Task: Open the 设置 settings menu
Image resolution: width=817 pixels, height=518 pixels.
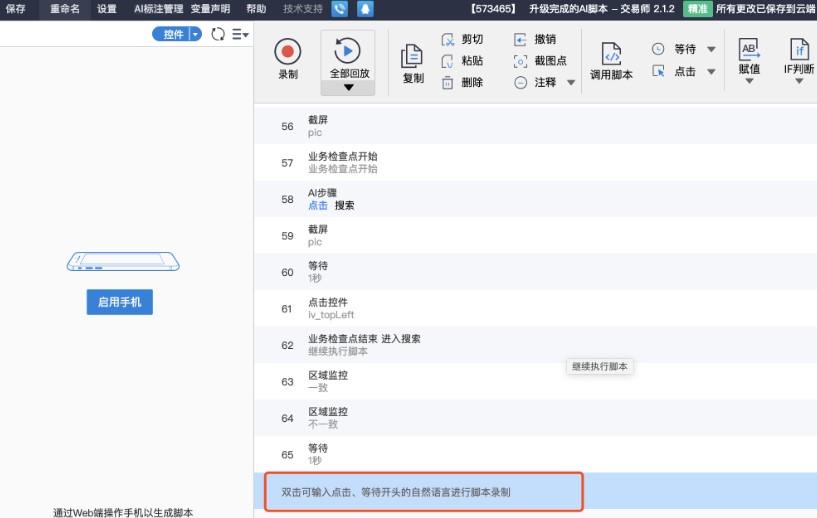Action: 107,9
